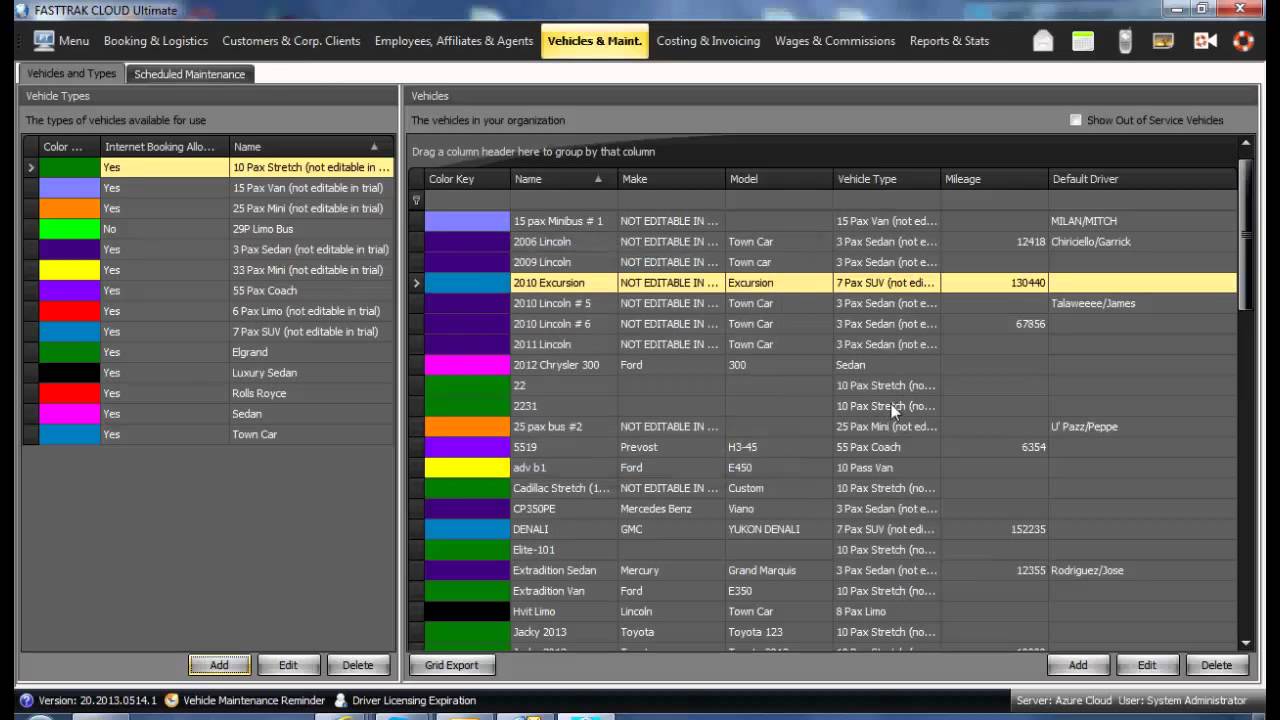Select the Extradition Sedan vehicle row
Image resolution: width=1280 pixels, height=720 pixels.
[823, 570]
